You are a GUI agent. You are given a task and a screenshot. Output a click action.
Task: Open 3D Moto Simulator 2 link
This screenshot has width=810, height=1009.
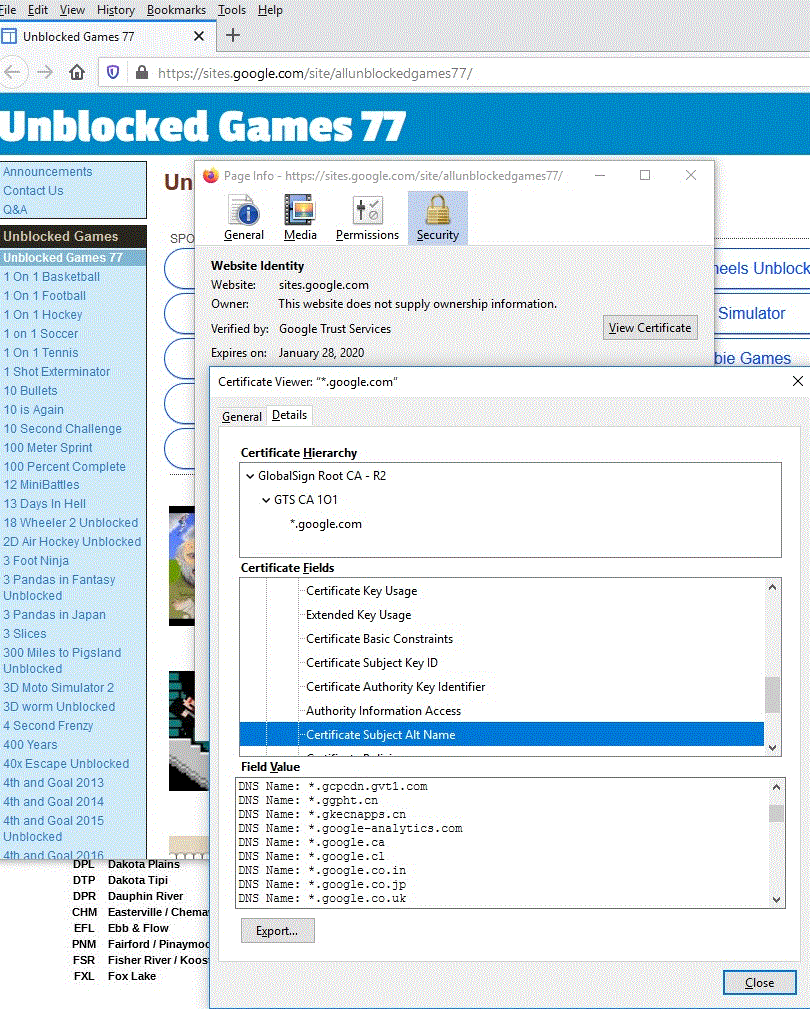coord(59,687)
